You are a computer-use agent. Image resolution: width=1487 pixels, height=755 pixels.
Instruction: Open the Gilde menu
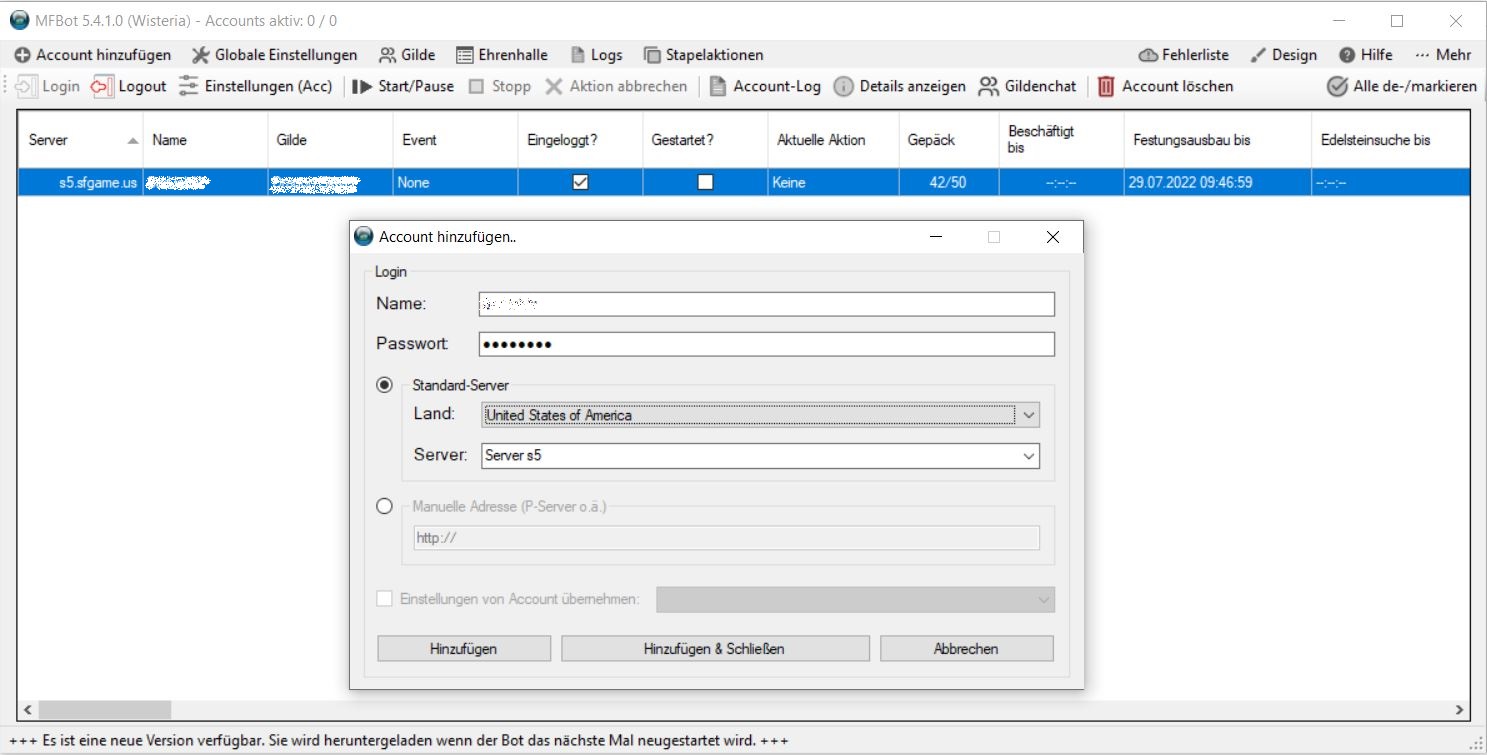point(407,55)
